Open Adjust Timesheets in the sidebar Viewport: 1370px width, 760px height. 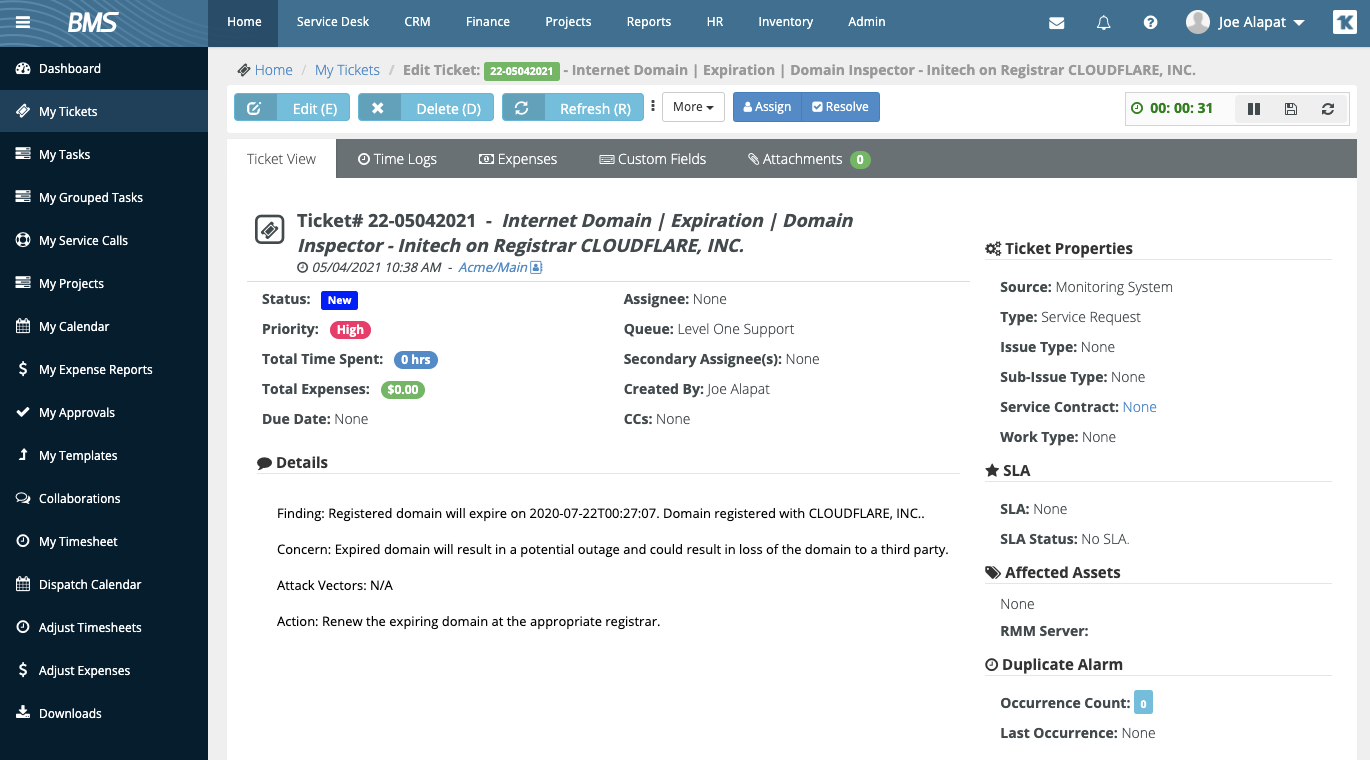click(x=104, y=628)
